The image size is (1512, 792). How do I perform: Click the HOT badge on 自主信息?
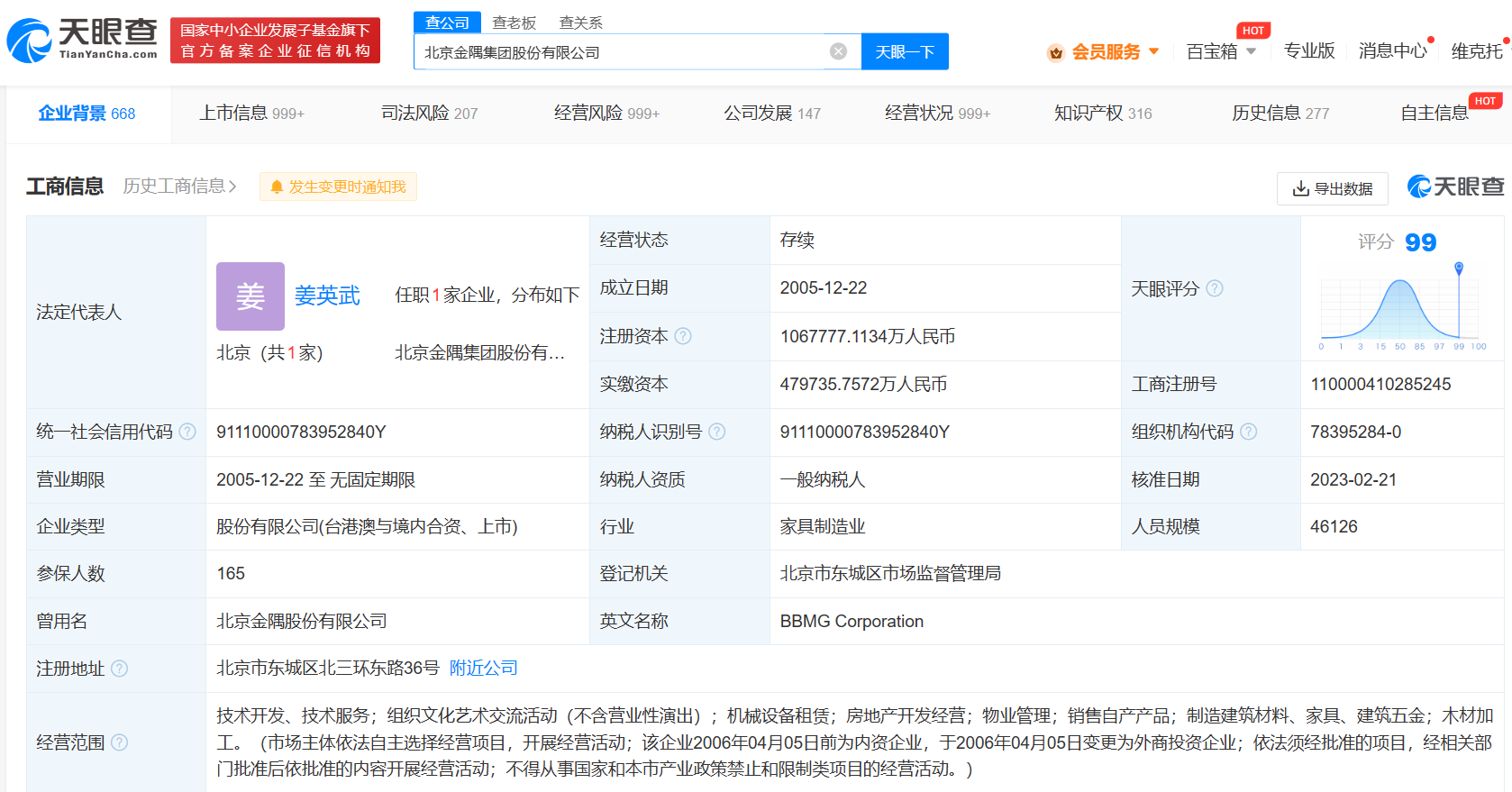1485,101
